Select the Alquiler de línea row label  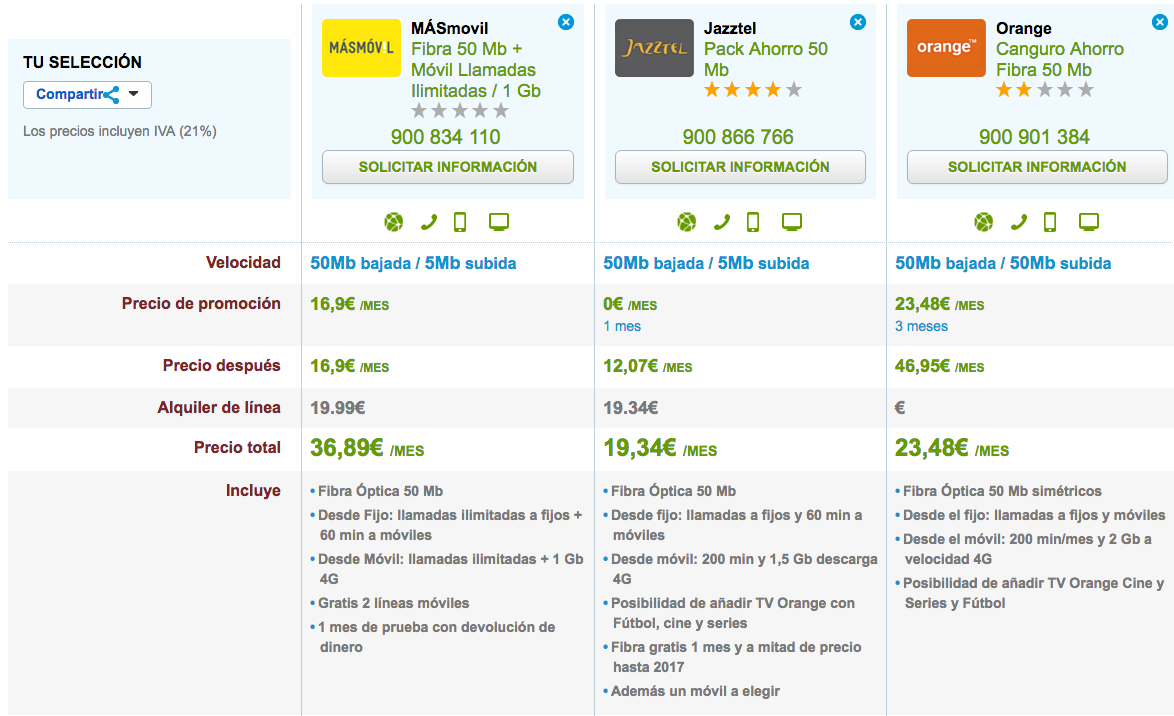coord(219,407)
